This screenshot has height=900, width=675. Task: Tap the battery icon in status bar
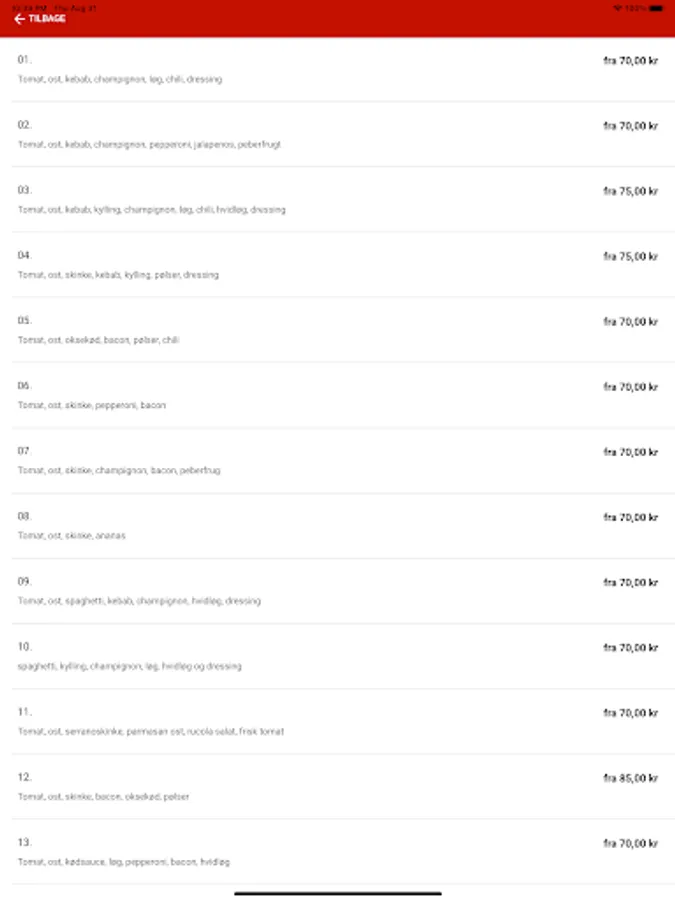(x=655, y=7)
